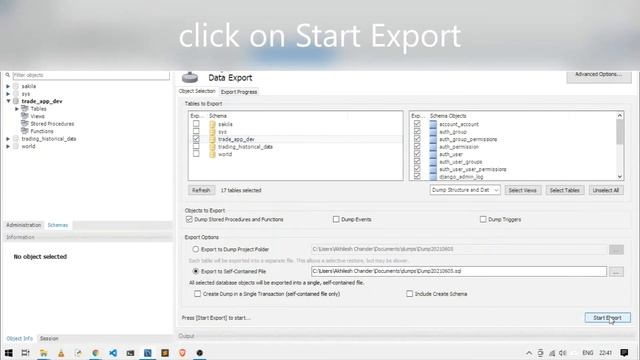Open File Explorer from the taskbar
This screenshot has height=360, width=640.
point(43,353)
